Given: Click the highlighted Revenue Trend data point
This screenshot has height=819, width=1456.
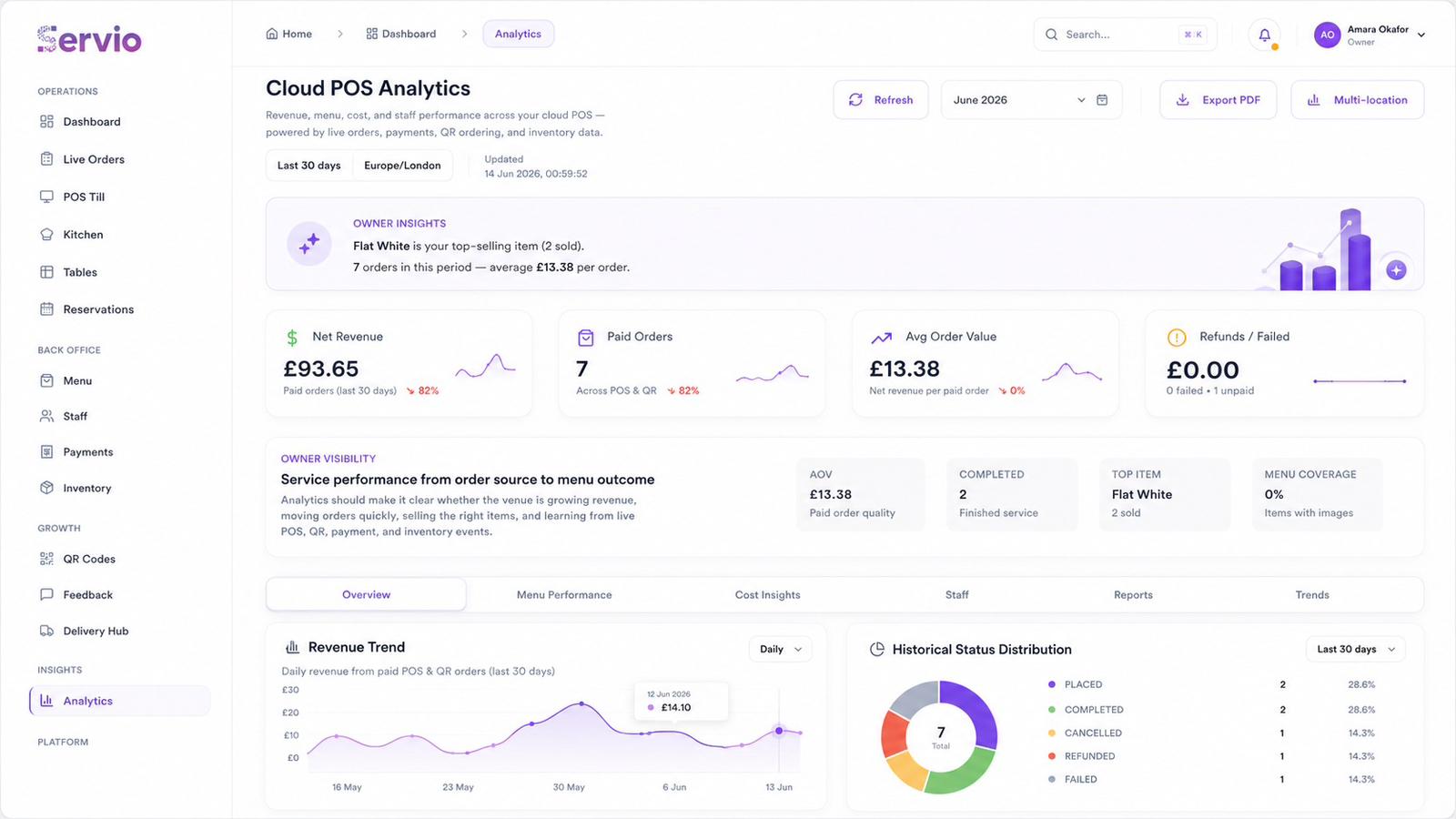Looking at the screenshot, I should pos(779,731).
